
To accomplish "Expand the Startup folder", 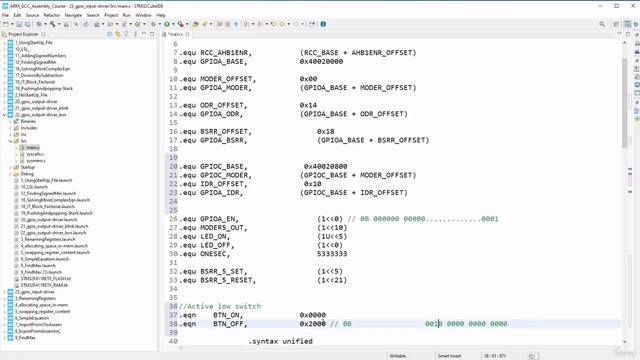I will coord(10,167).
